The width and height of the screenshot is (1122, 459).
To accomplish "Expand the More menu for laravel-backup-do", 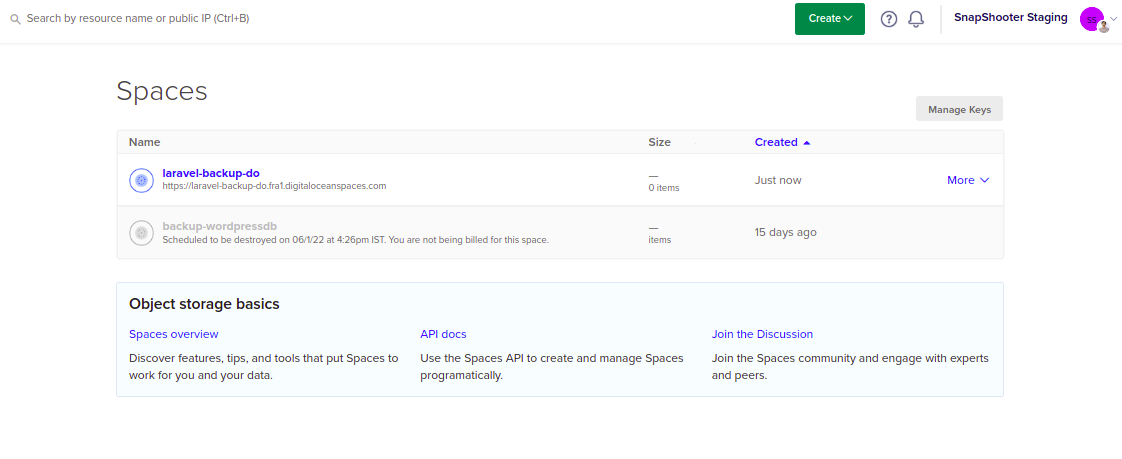I will click(x=967, y=180).
